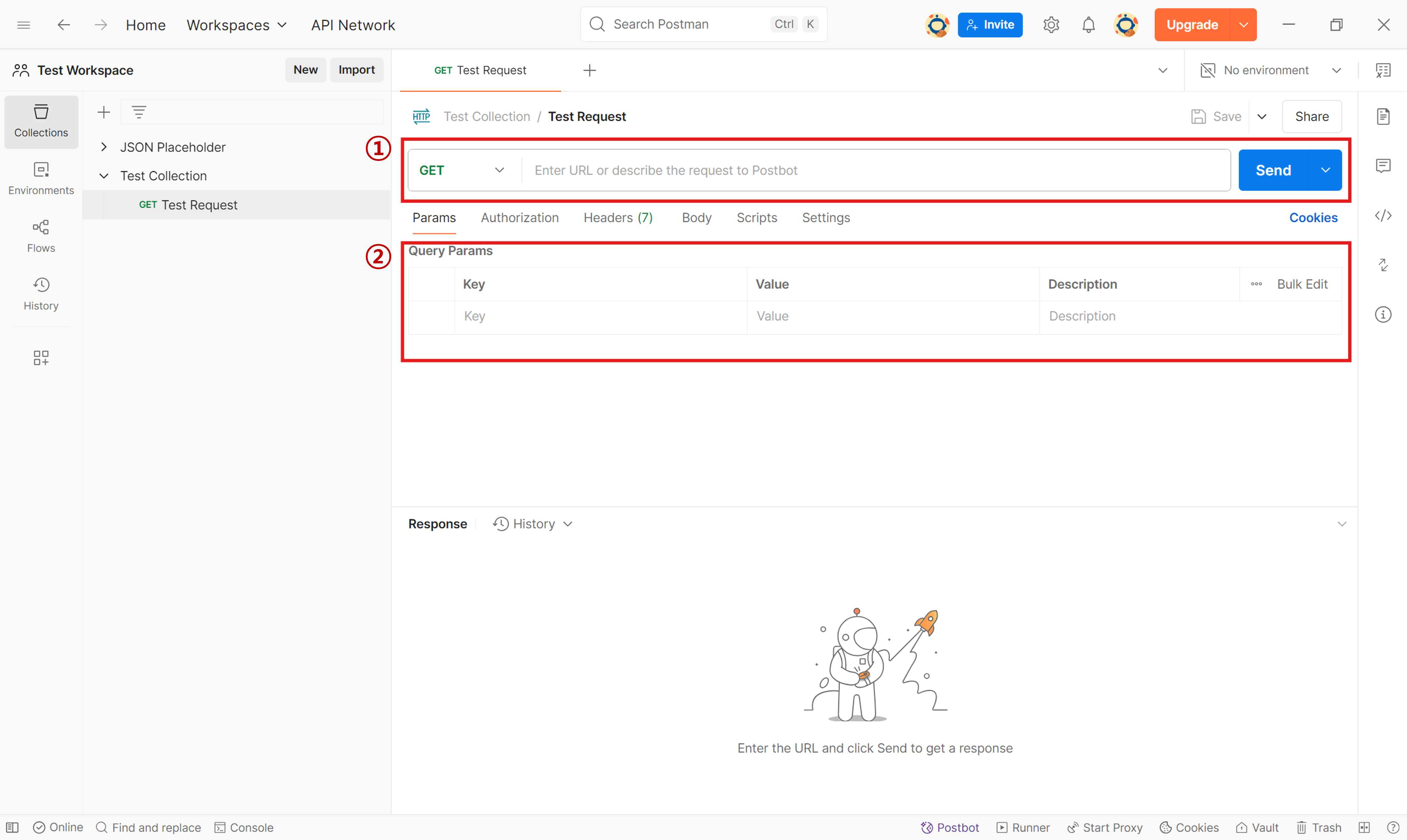This screenshot has height=840, width=1407.
Task: Open the Upgrade dropdown arrow
Action: coord(1243,25)
